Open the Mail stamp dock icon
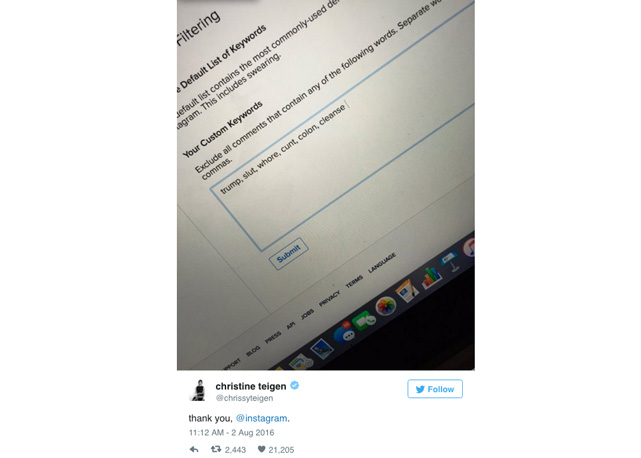Screen dimensions: 641x458 tap(323, 349)
